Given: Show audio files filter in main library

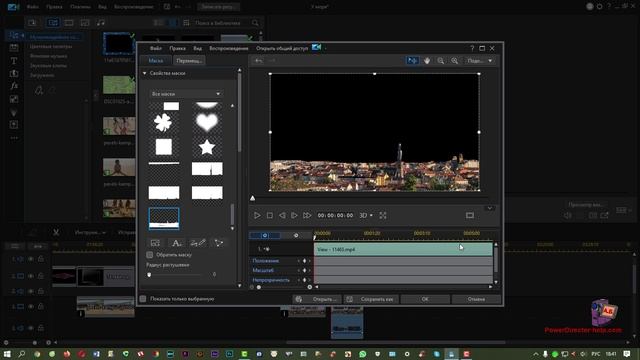Looking at the screenshot, I should point(101,22).
